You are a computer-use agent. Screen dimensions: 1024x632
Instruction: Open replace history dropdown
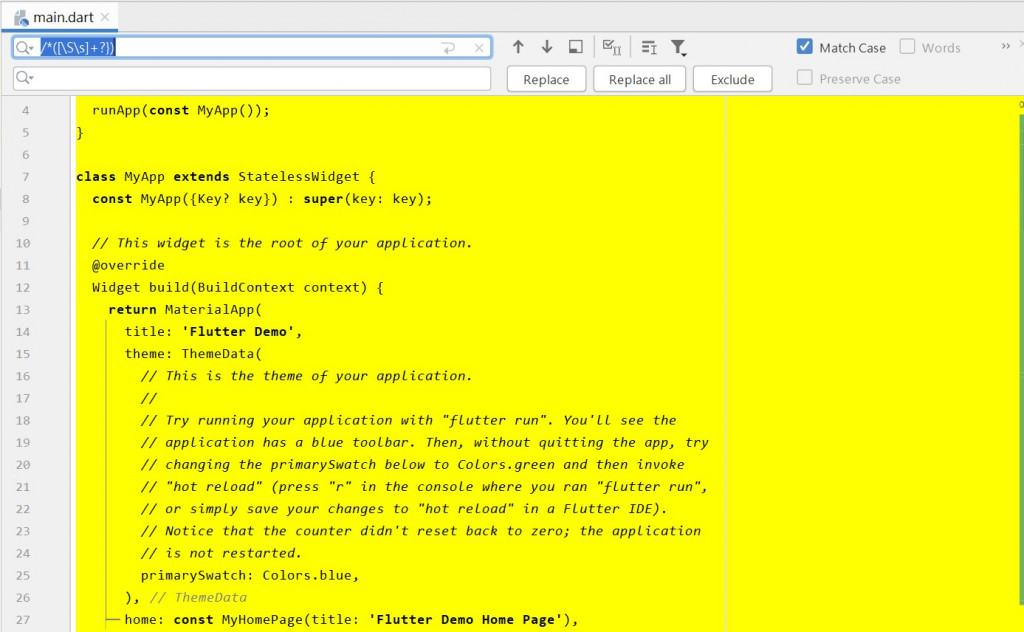coord(24,78)
